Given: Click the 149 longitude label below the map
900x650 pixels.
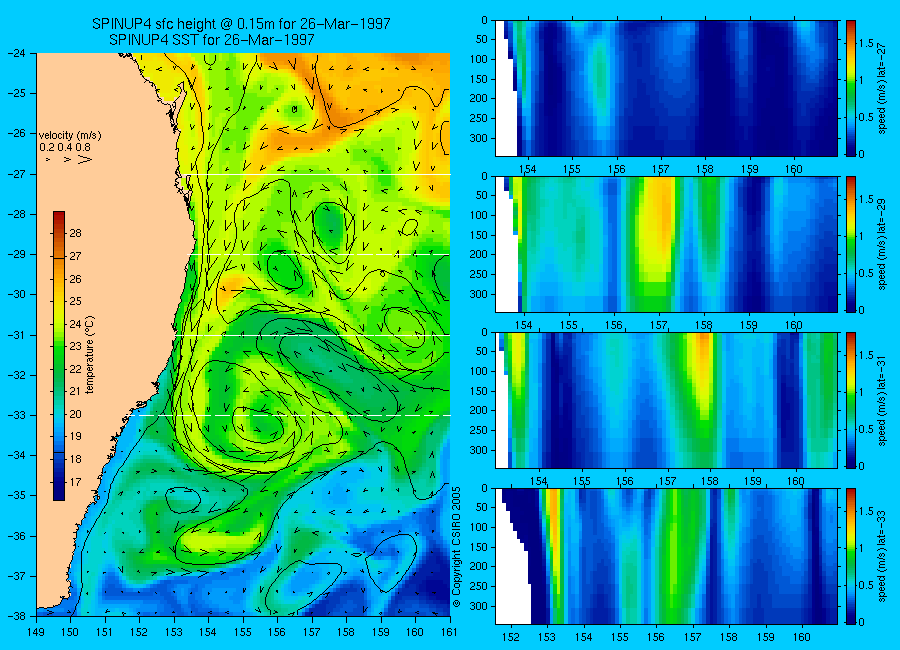Looking at the screenshot, I should [36, 632].
